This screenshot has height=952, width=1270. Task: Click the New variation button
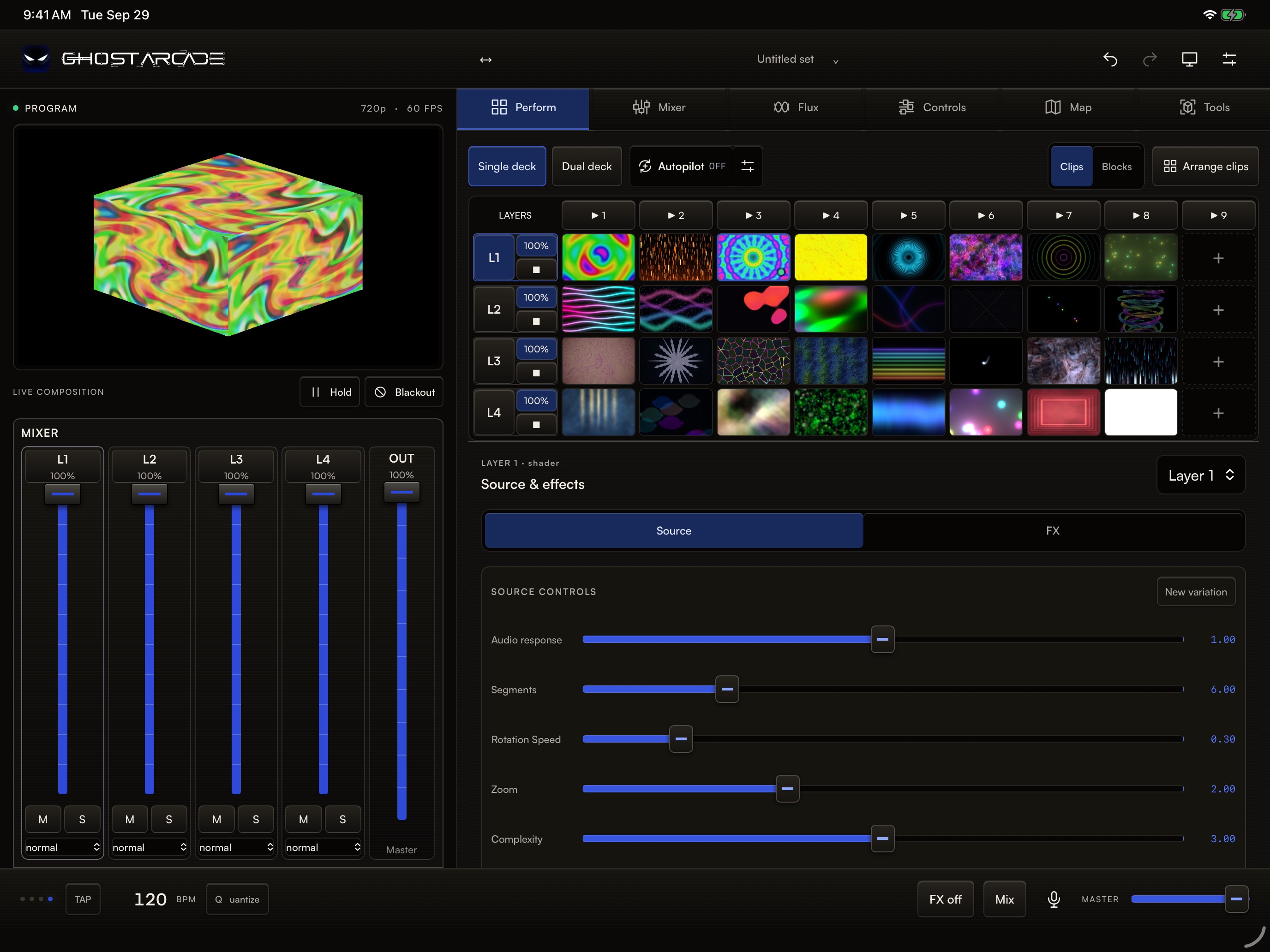pos(1196,592)
